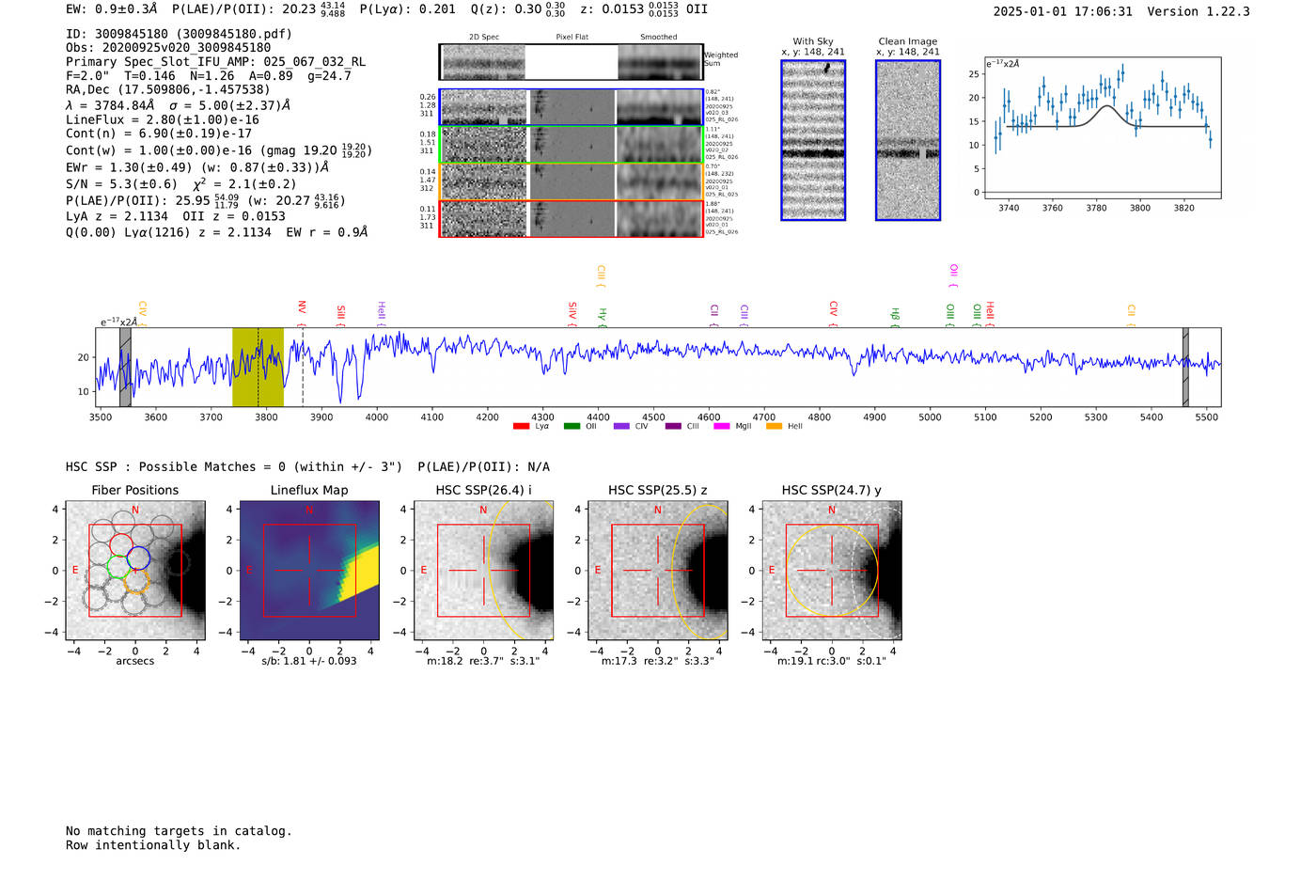Click the orange HeII legend swatch
This screenshot has height=896, width=1316.
point(774,426)
